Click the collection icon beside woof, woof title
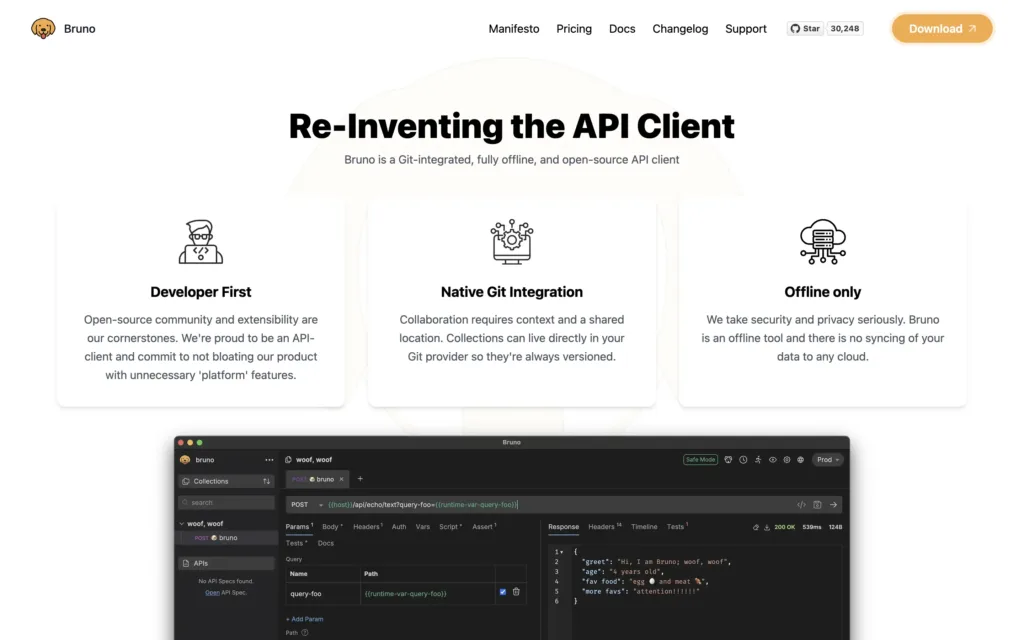 [x=288, y=460]
